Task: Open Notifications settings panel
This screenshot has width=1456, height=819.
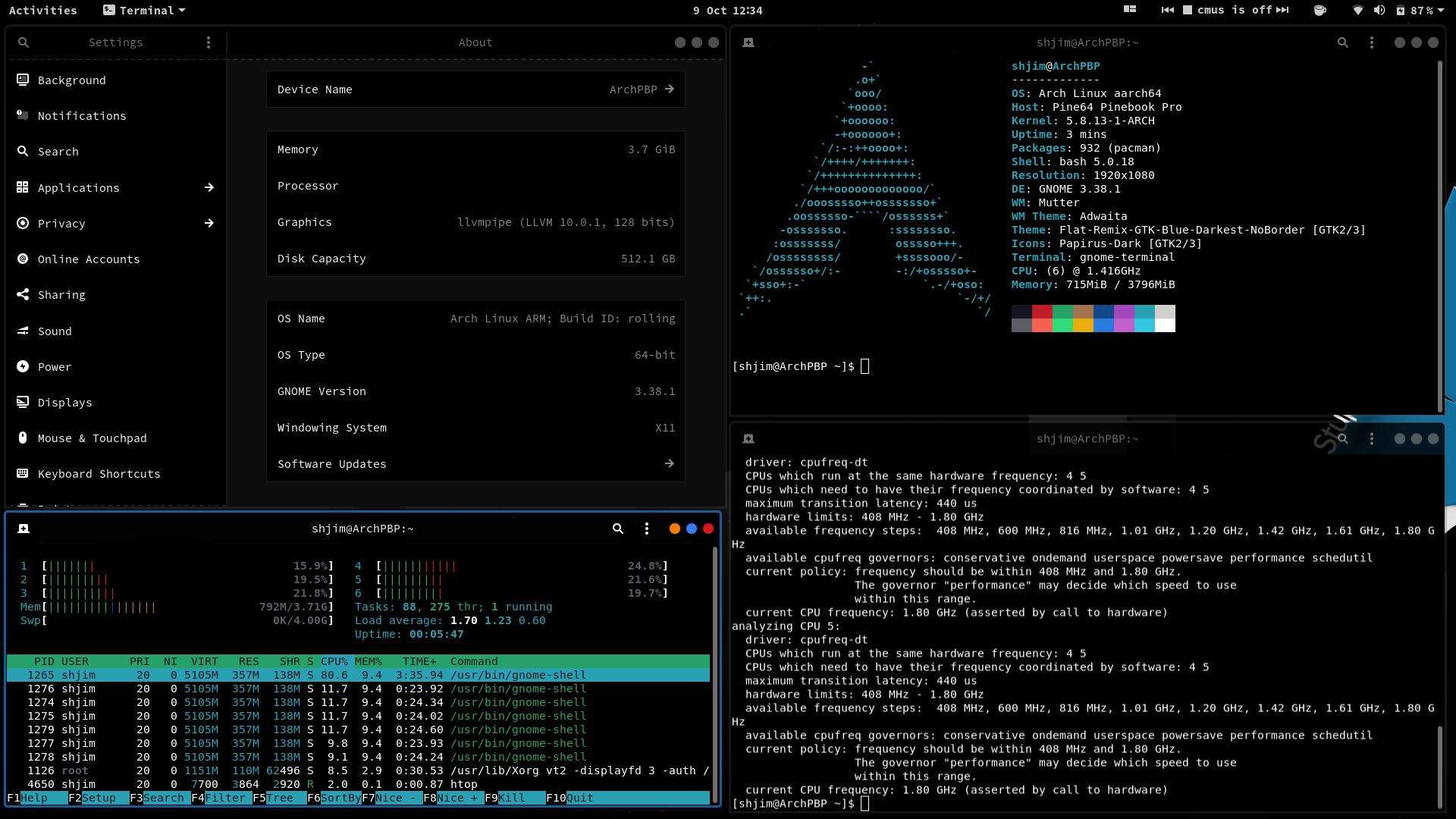Action: 117,116
